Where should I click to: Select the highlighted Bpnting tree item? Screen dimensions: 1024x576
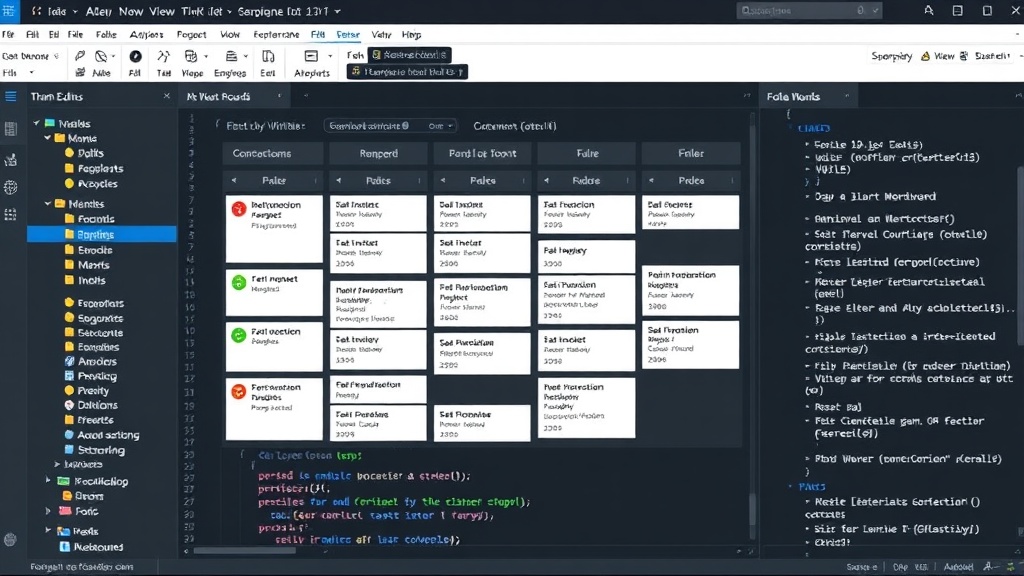[102, 234]
